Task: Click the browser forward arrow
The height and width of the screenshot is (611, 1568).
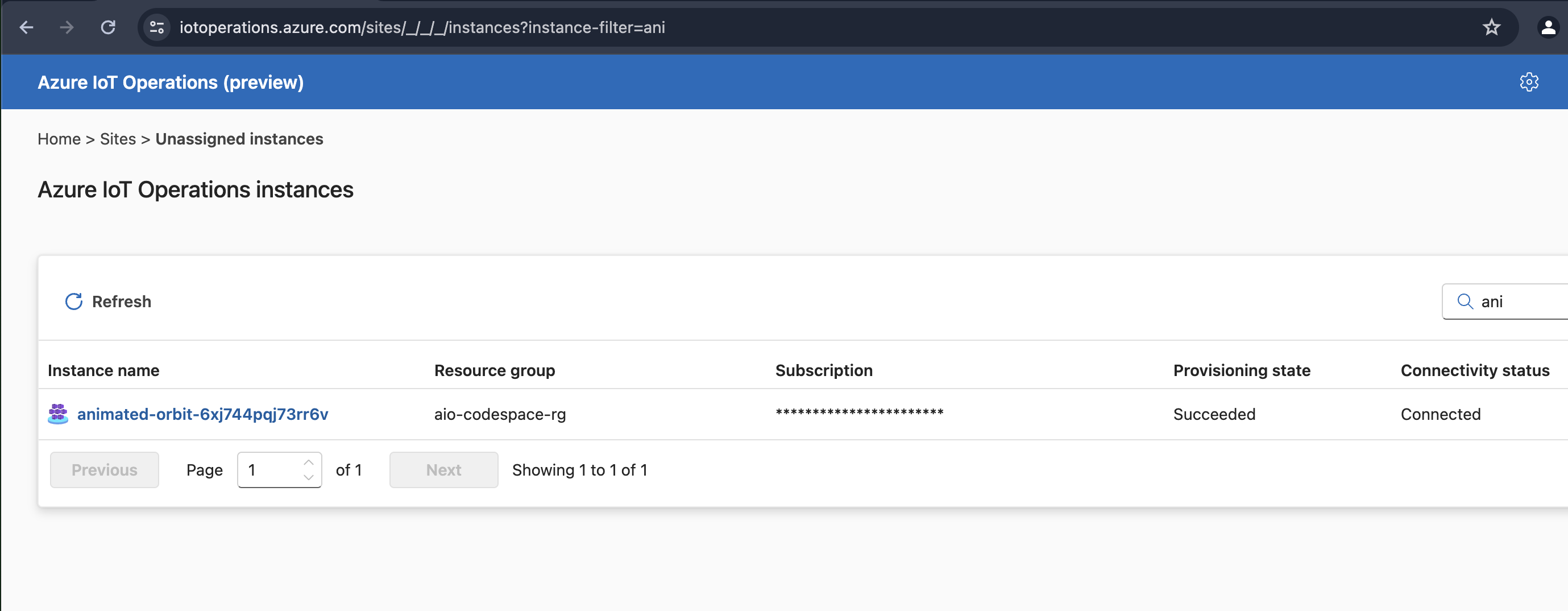Action: coord(67,27)
